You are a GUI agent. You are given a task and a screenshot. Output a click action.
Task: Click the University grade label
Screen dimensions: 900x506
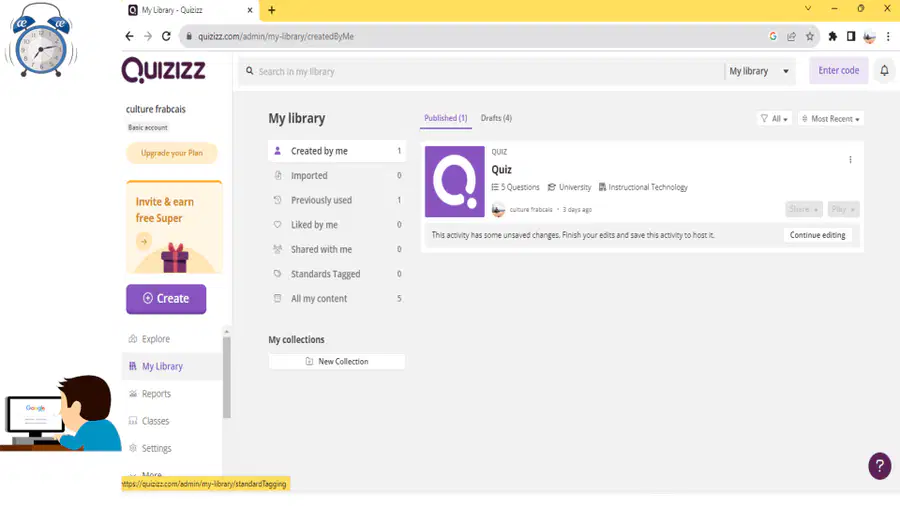click(569, 187)
